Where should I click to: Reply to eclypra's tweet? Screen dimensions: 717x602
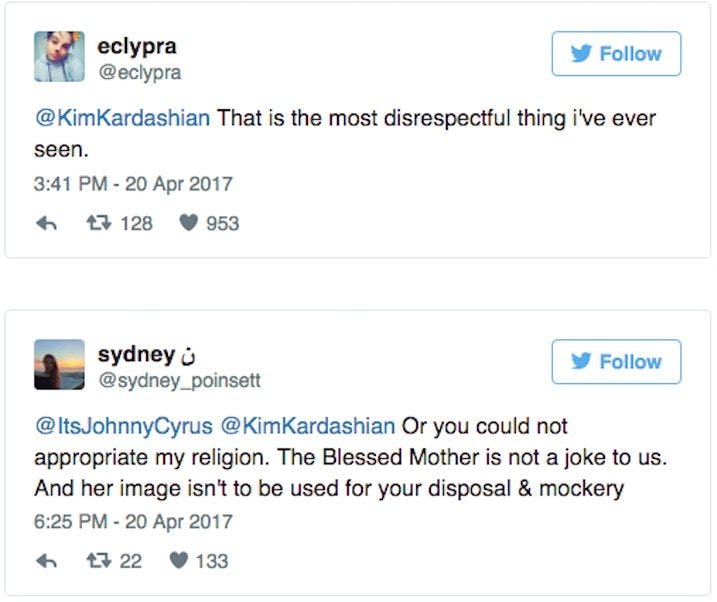click(x=45, y=223)
